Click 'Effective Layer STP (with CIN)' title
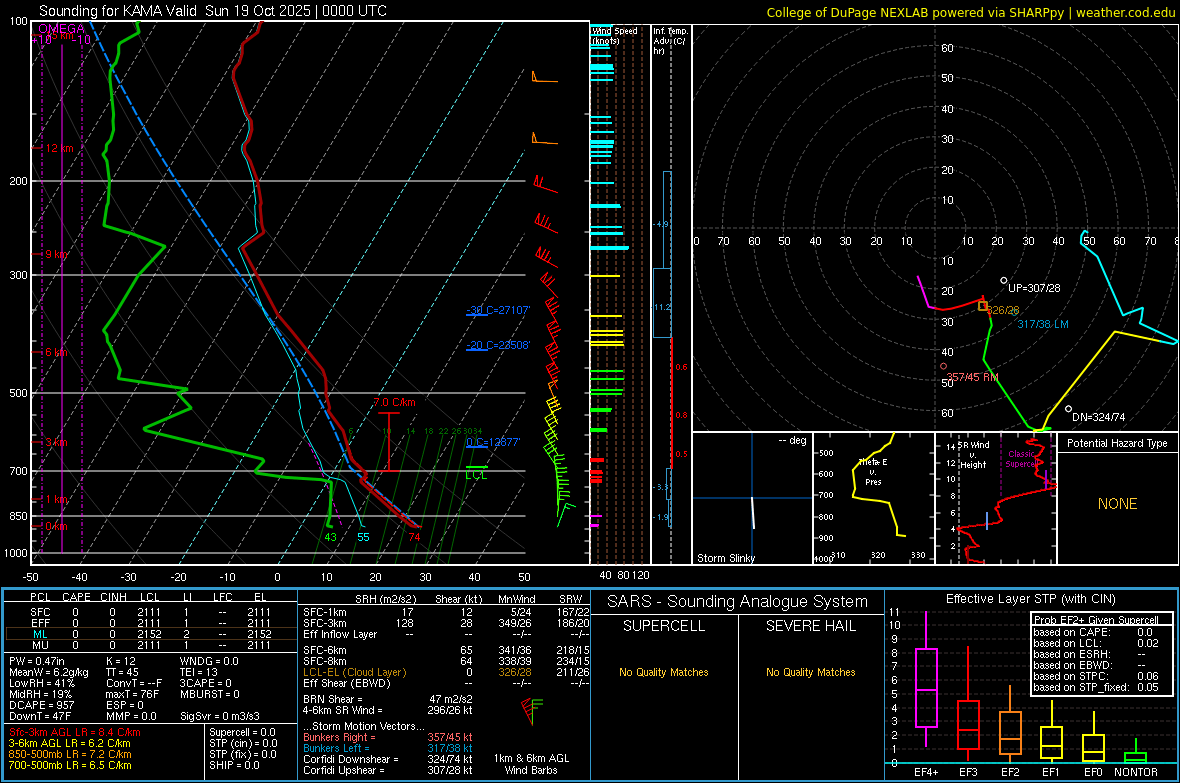The height and width of the screenshot is (783, 1180). (x=1030, y=599)
